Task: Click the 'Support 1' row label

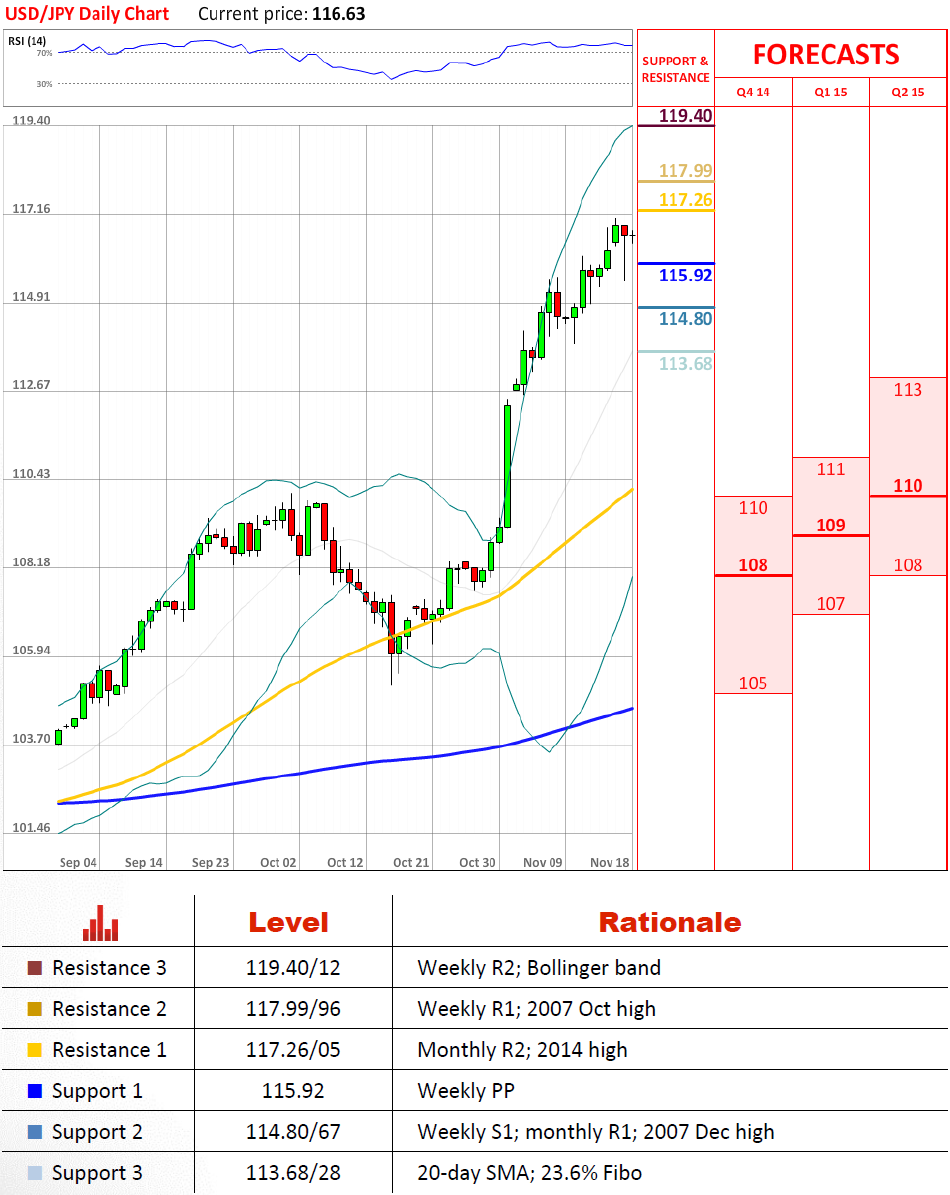Action: point(97,1091)
